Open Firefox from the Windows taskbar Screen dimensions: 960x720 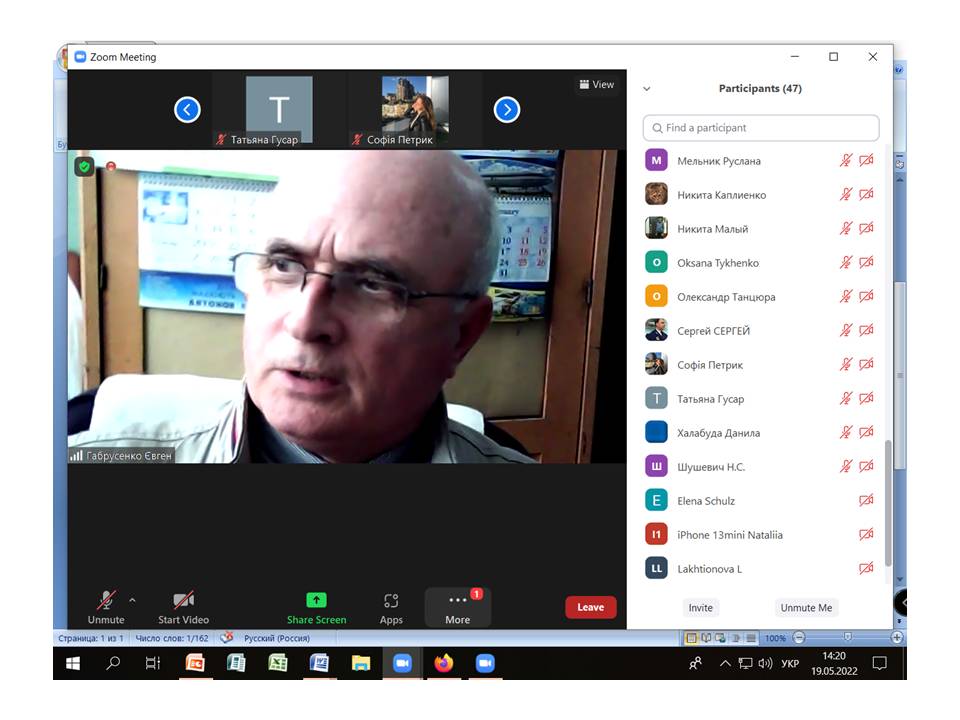point(444,663)
